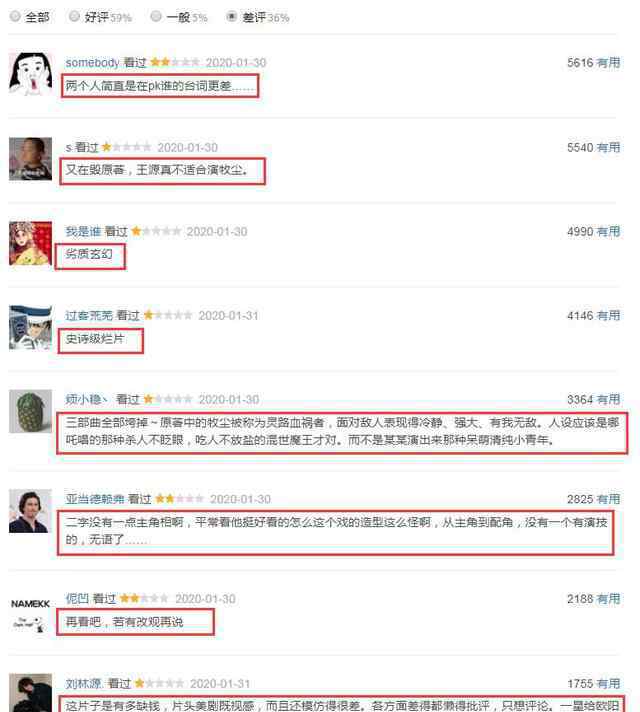This screenshot has height=712, width=640.
Task: Mark the 3364 review as 有用
Action: 608,400
